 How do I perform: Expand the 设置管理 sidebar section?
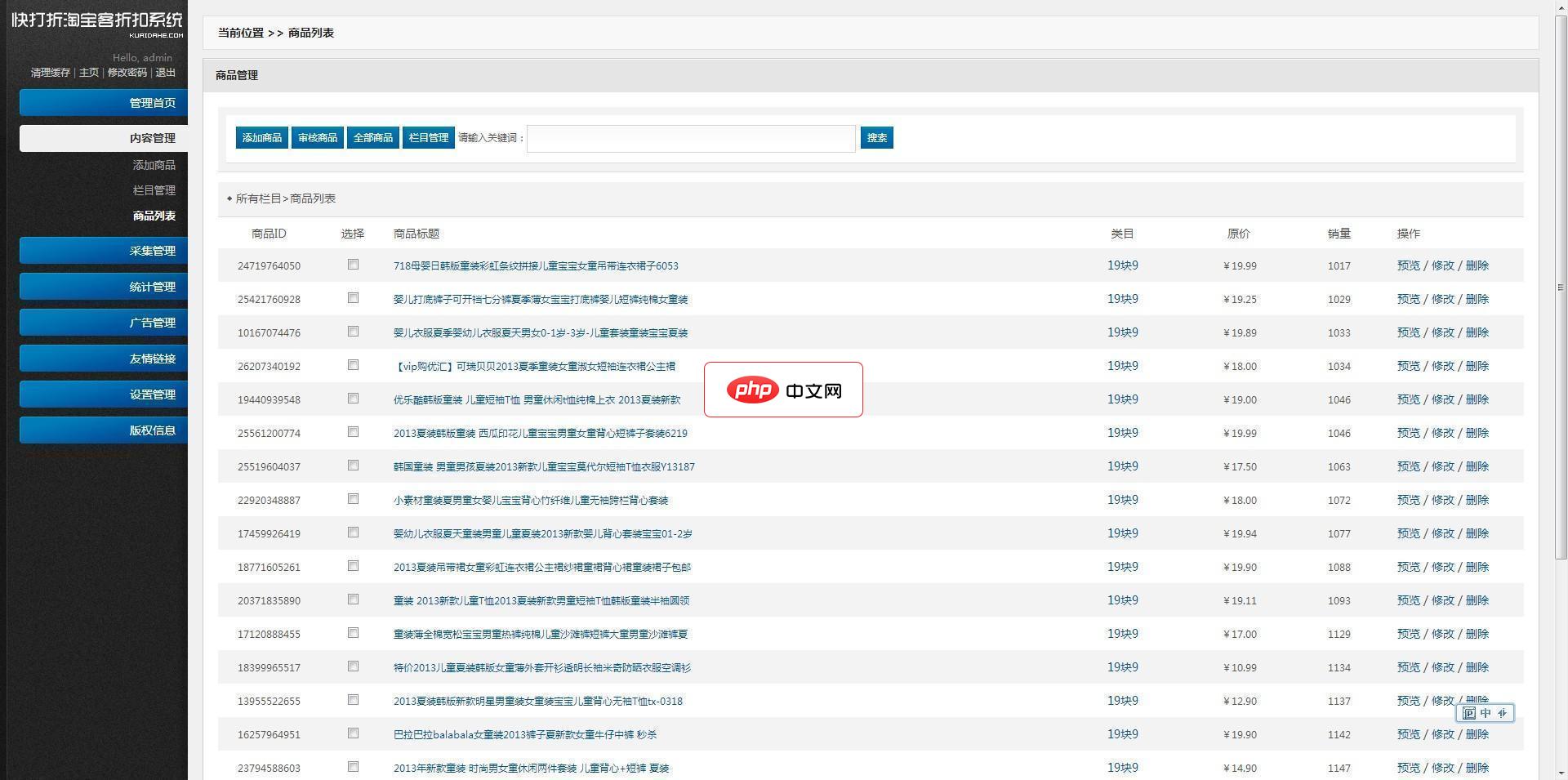[104, 394]
